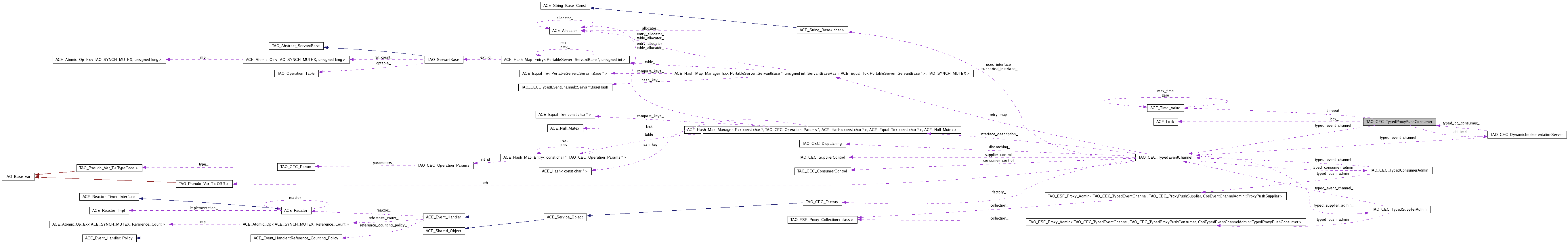Open the ACE_Event_Handler::Policy node

109,238
